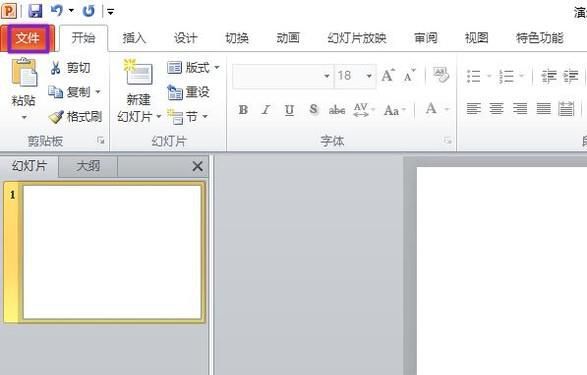Click the Columns icon in paragraph group
587x375 pixels.
click(x=566, y=109)
